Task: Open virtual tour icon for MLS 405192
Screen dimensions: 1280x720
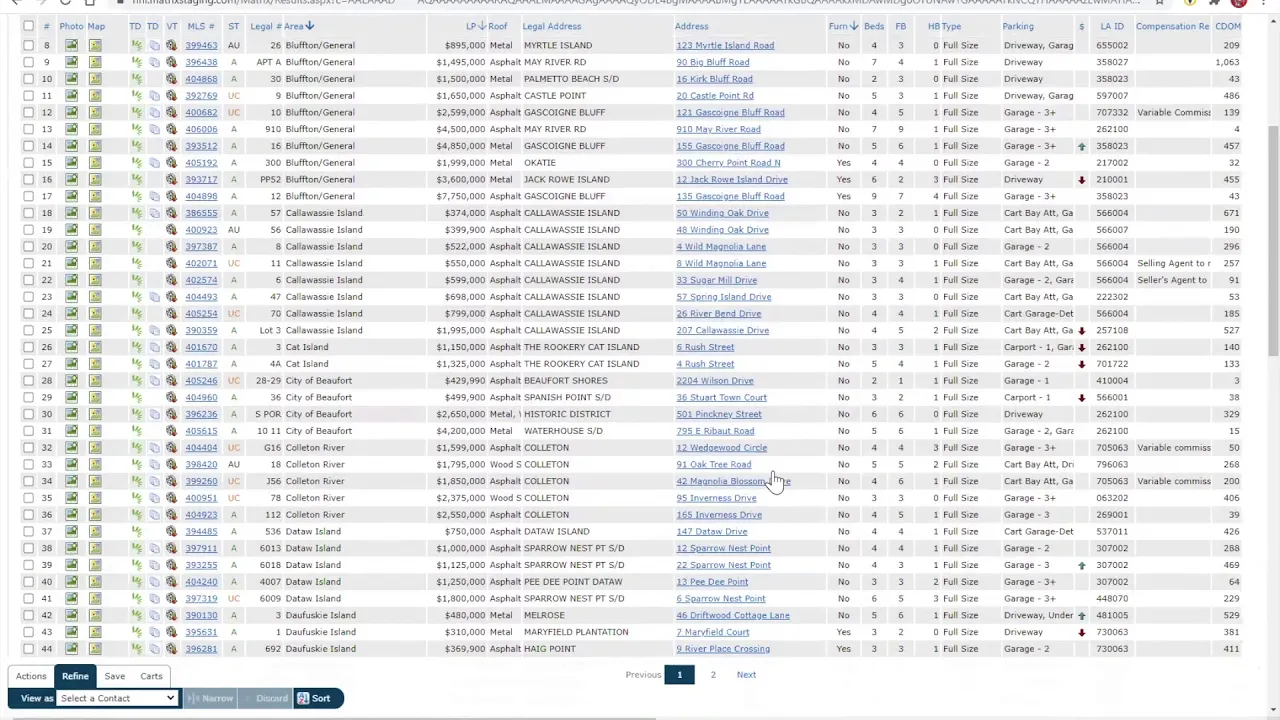Action: coord(171,163)
